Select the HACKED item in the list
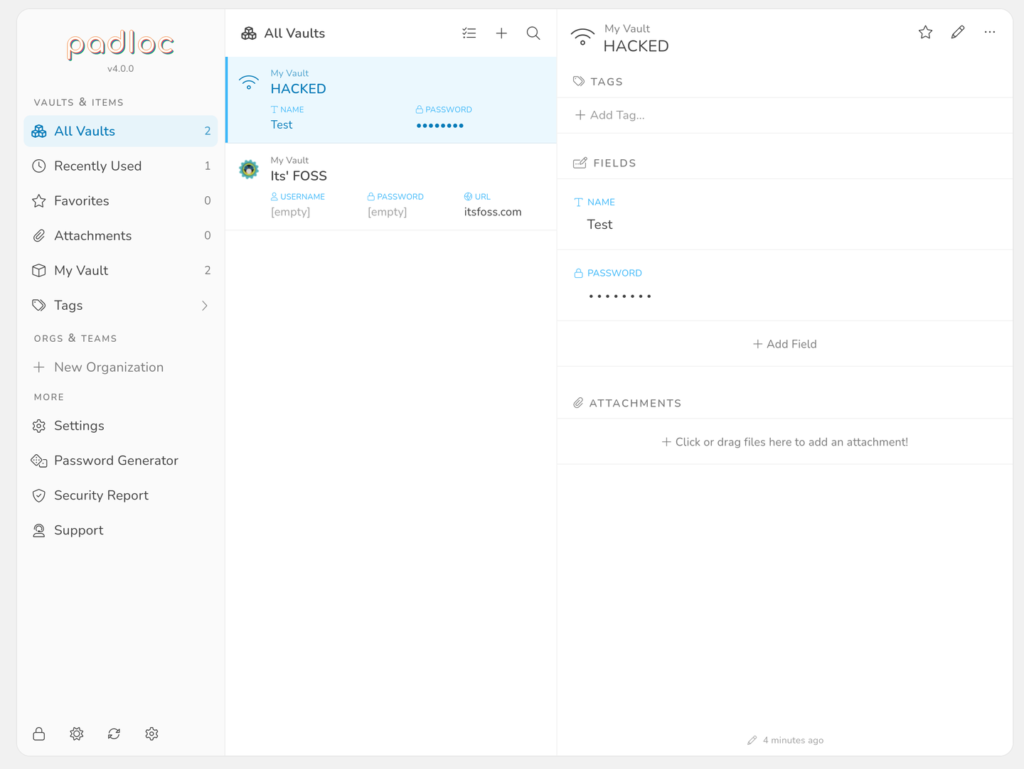This screenshot has width=1024, height=769. [x=391, y=100]
